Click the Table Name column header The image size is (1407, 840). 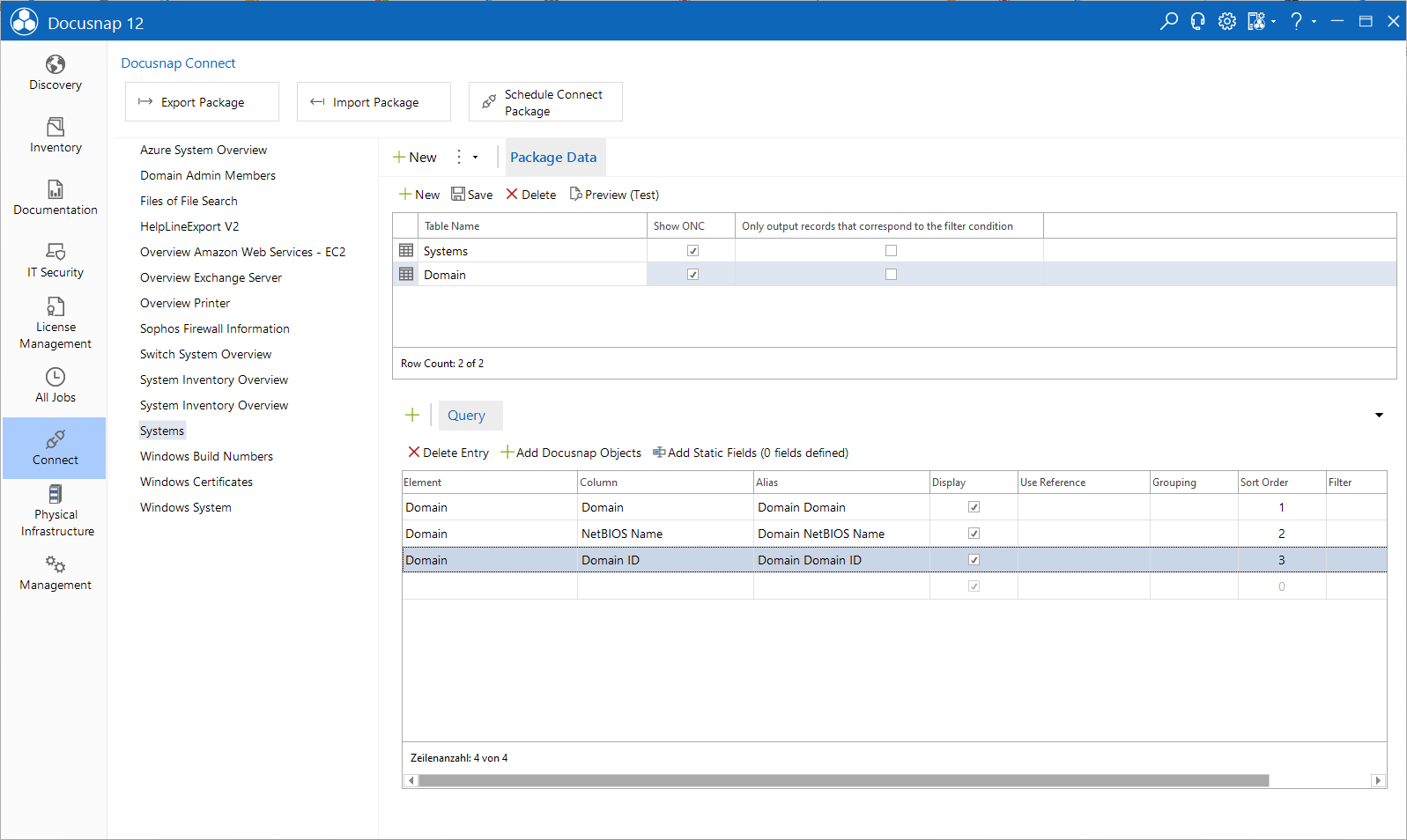[533, 226]
